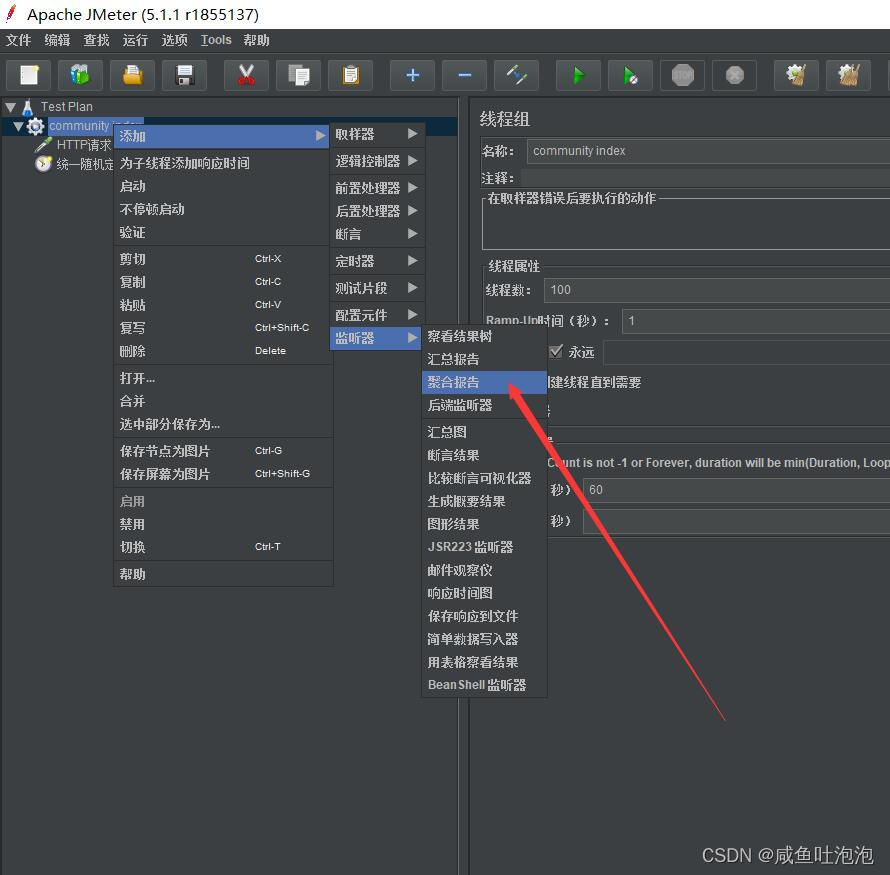
Task: Select 察看结果树 listener
Action: (x=484, y=336)
